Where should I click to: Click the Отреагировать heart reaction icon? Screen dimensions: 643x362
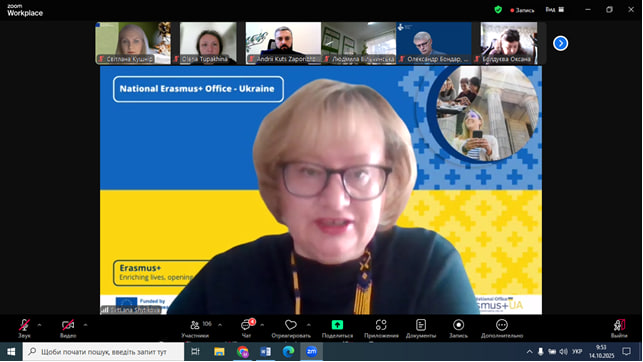[291, 325]
